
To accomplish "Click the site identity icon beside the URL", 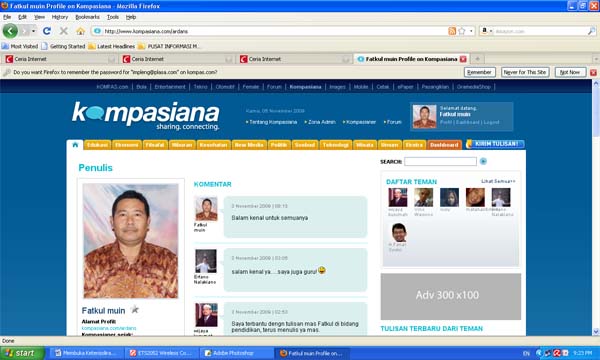I will [97, 31].
